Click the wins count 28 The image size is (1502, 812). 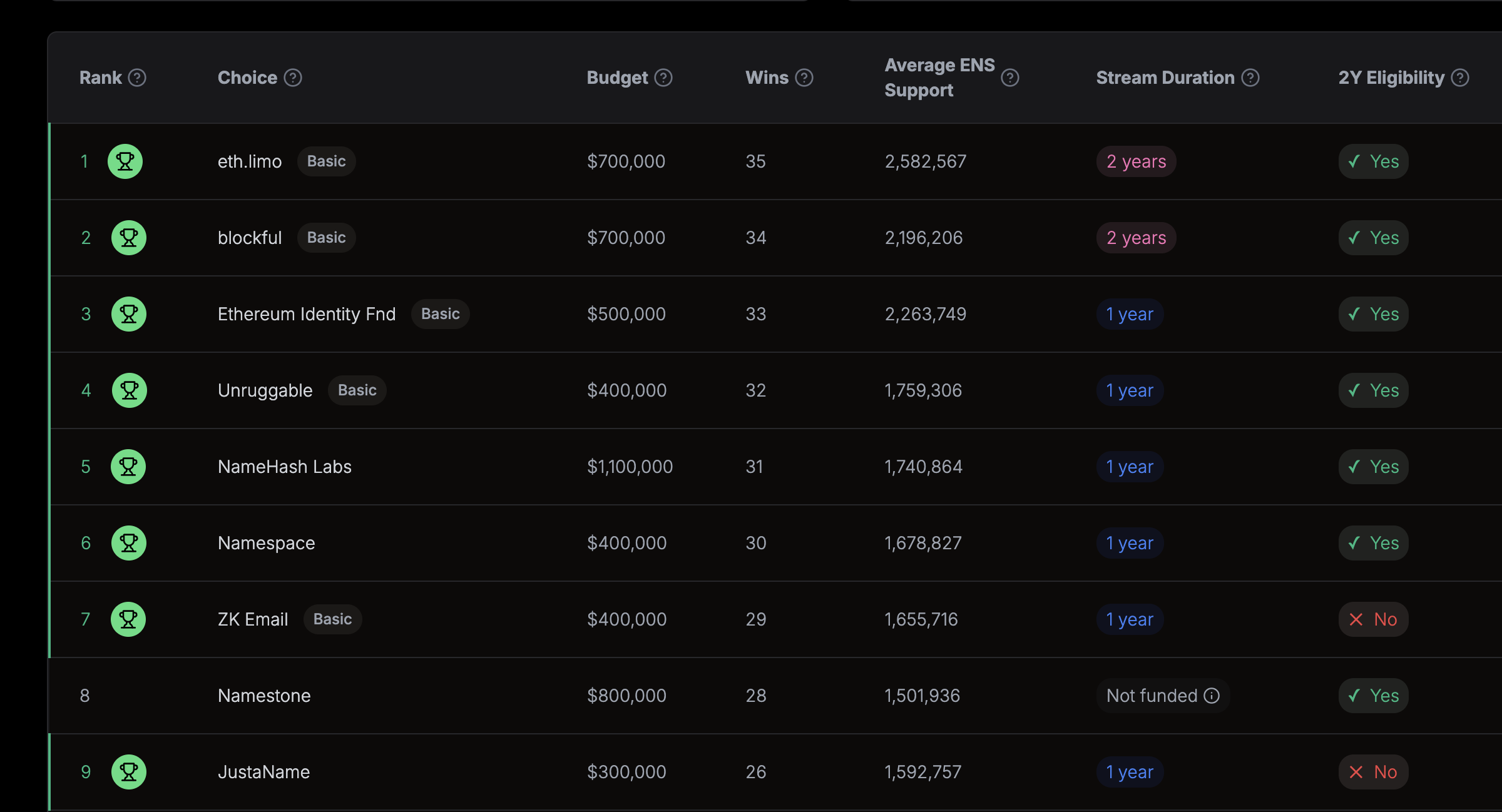pyautogui.click(x=755, y=696)
